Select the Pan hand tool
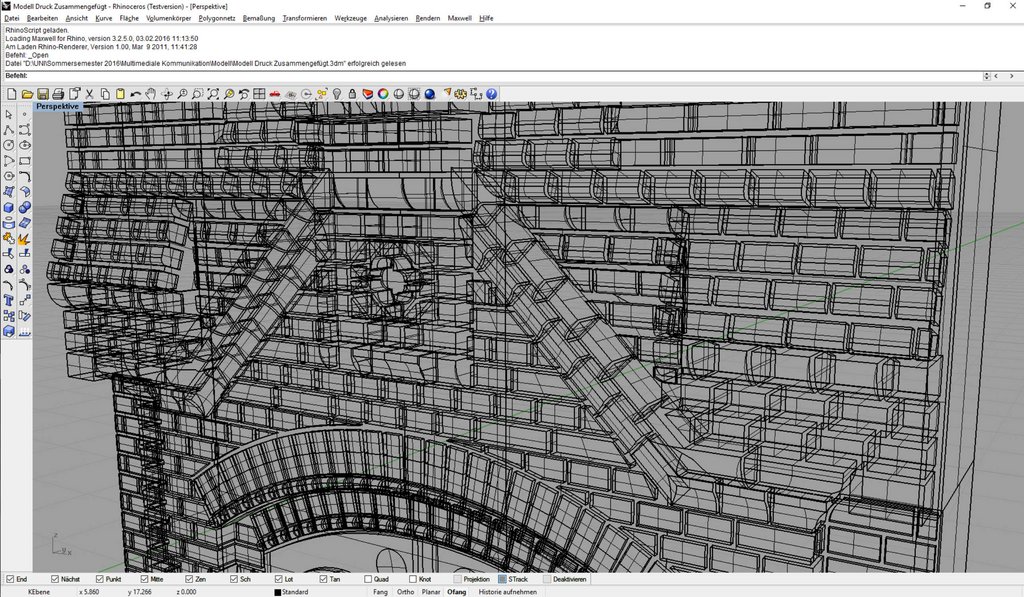 pos(151,94)
